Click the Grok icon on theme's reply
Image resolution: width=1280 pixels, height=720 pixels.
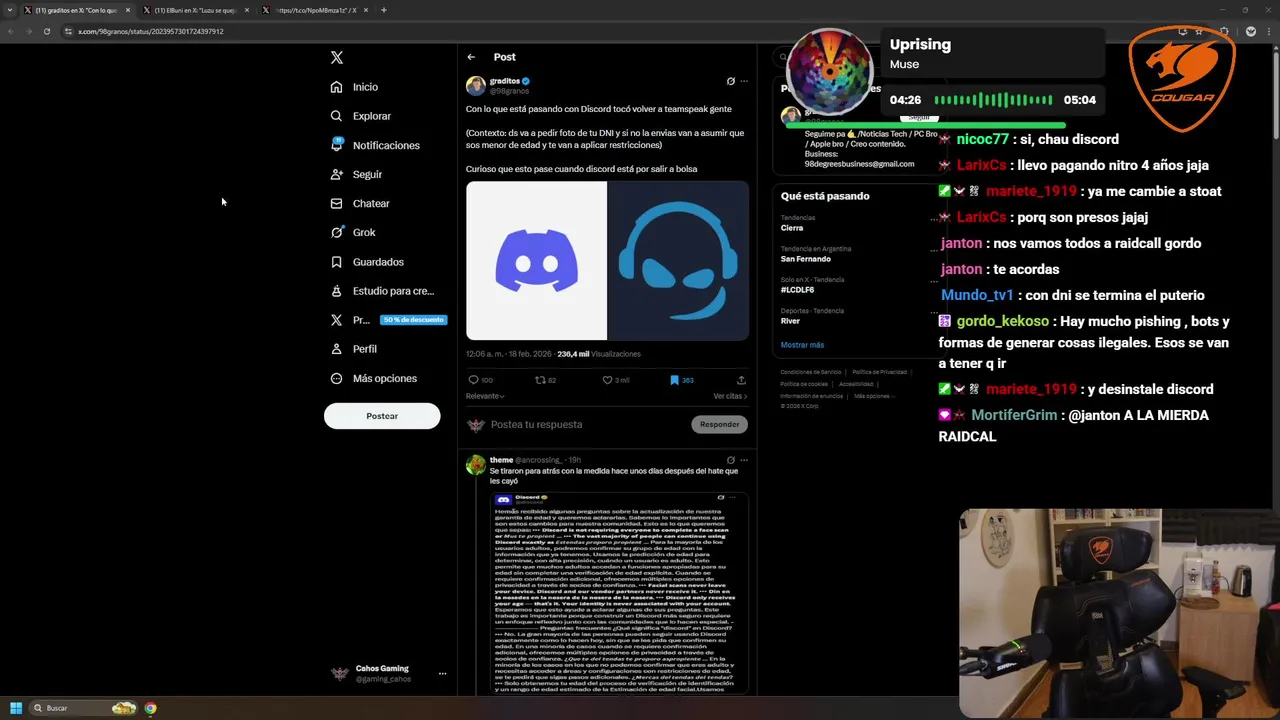[x=730, y=460]
